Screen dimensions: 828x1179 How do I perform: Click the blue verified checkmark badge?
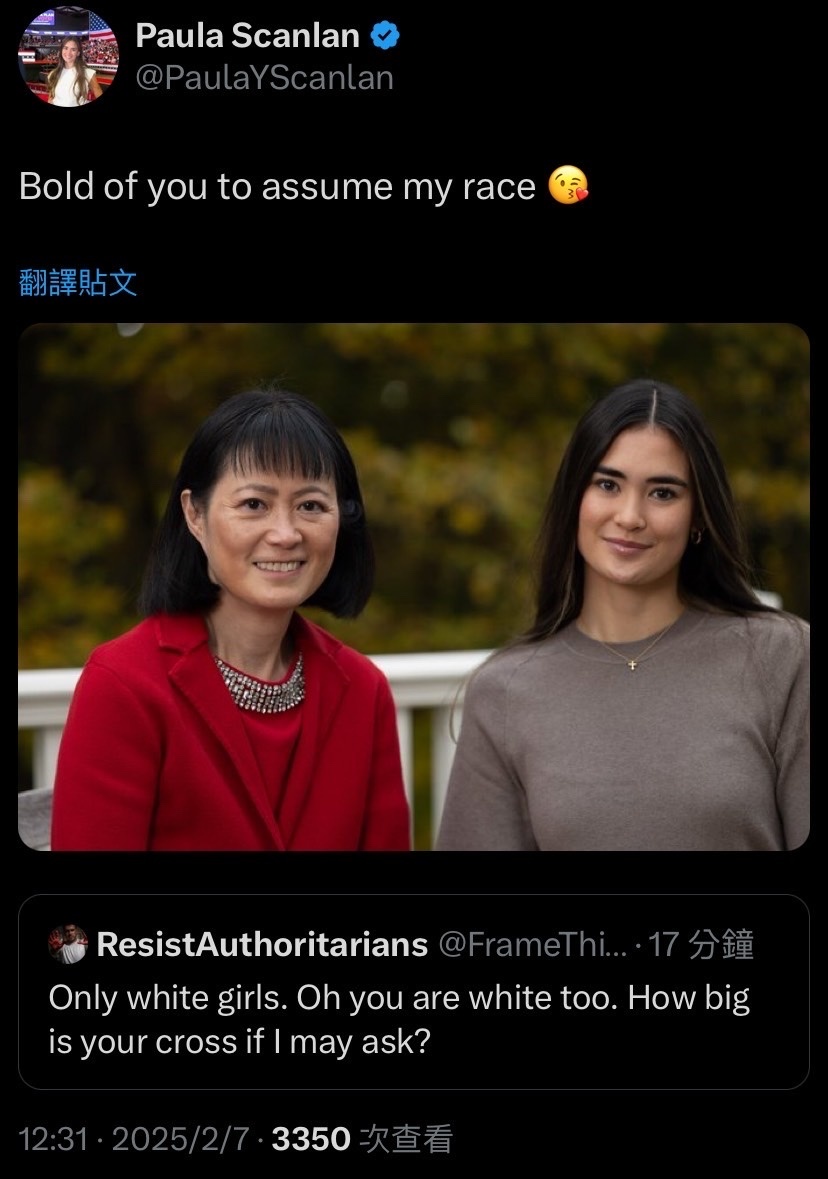tap(386, 36)
